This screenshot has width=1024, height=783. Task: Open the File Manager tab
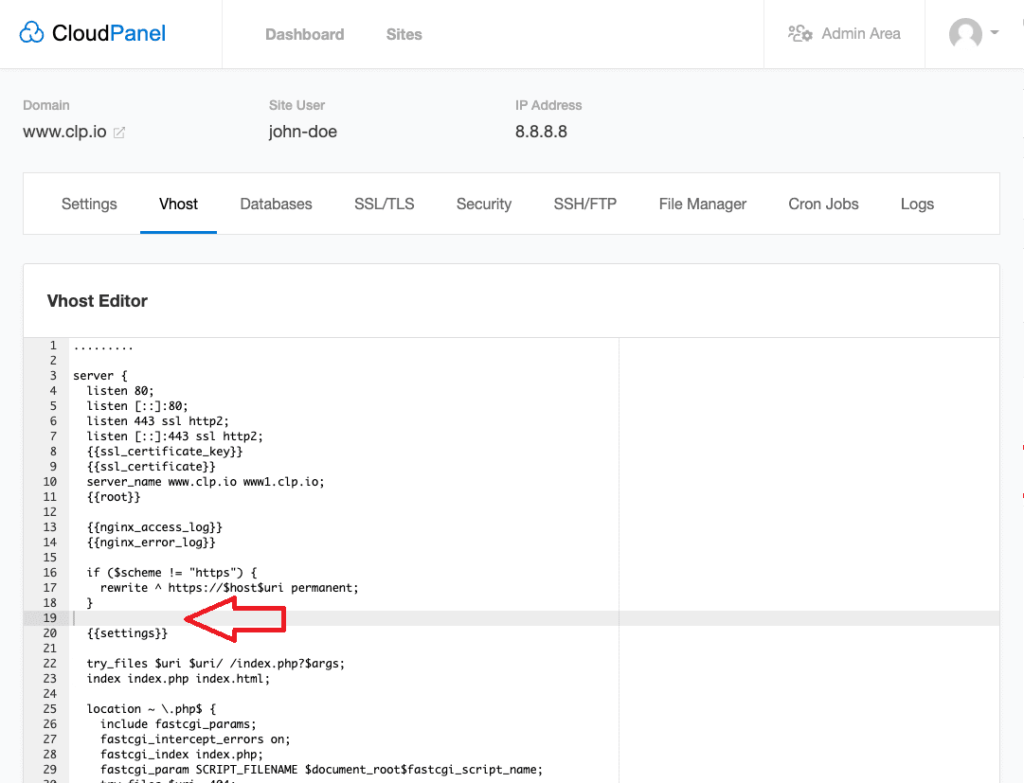tap(702, 204)
